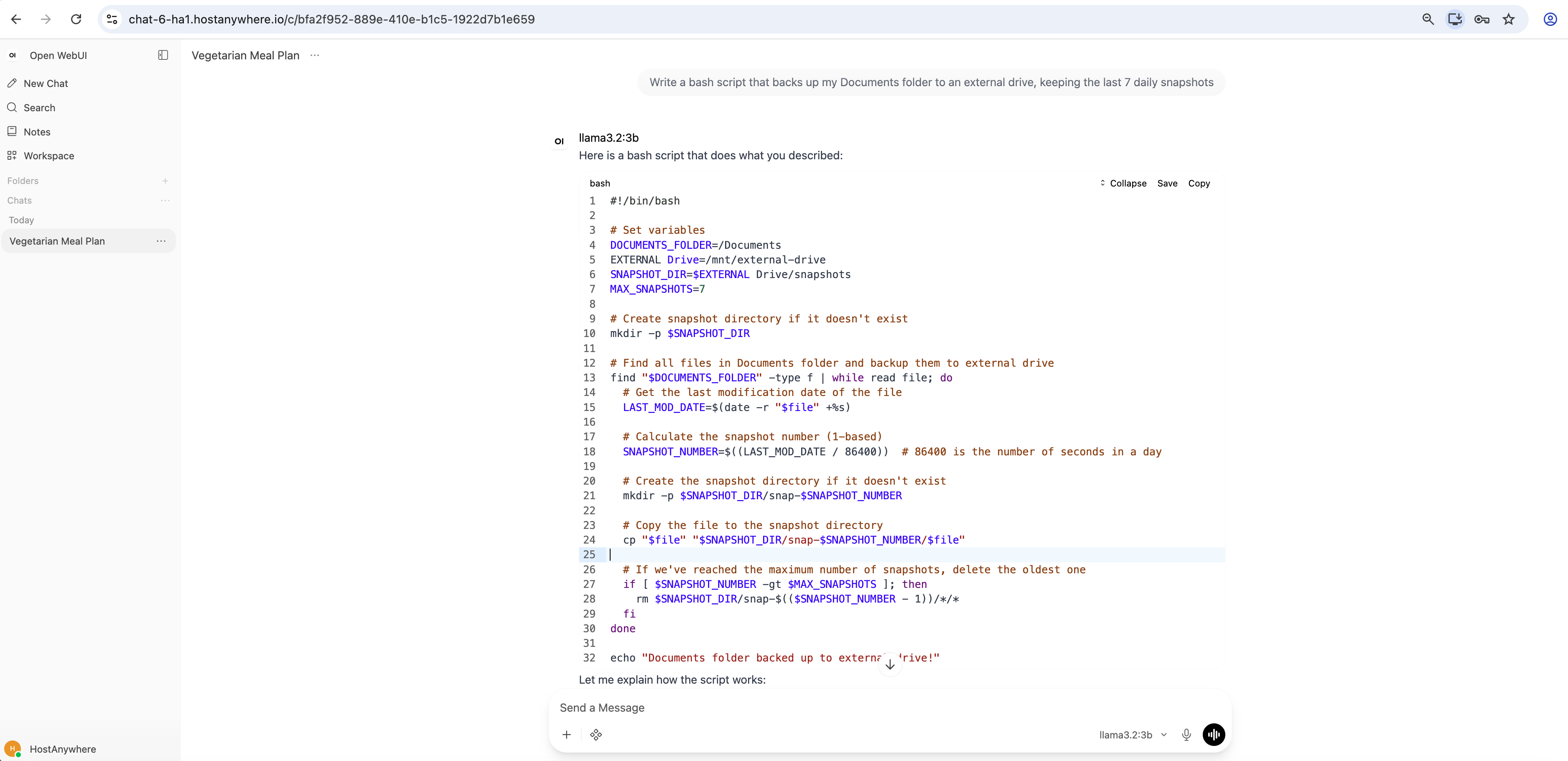Install app icon in address bar

tap(1455, 20)
